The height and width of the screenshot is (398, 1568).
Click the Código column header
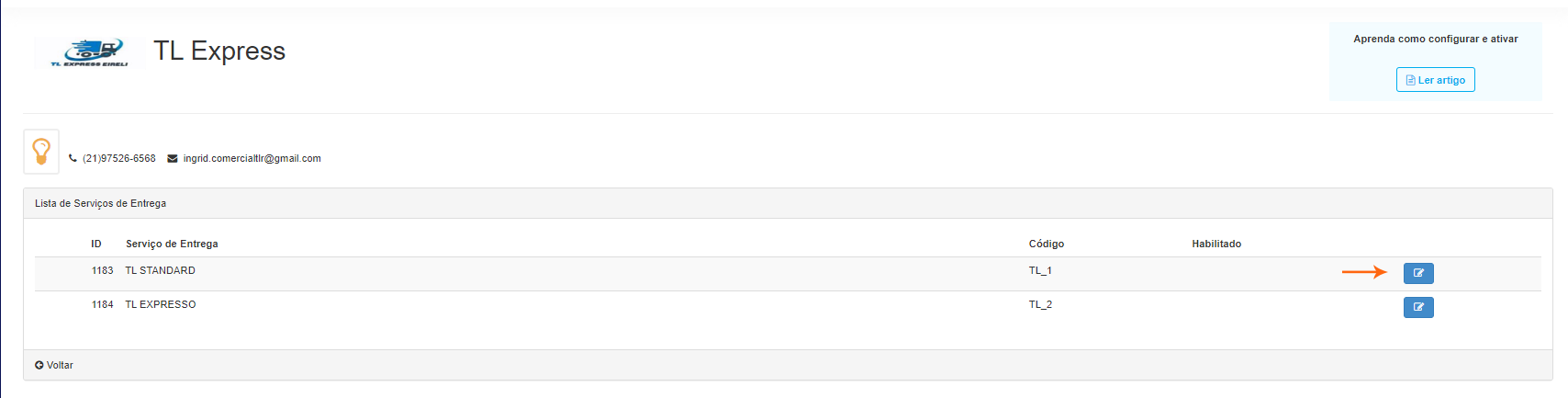[1046, 244]
